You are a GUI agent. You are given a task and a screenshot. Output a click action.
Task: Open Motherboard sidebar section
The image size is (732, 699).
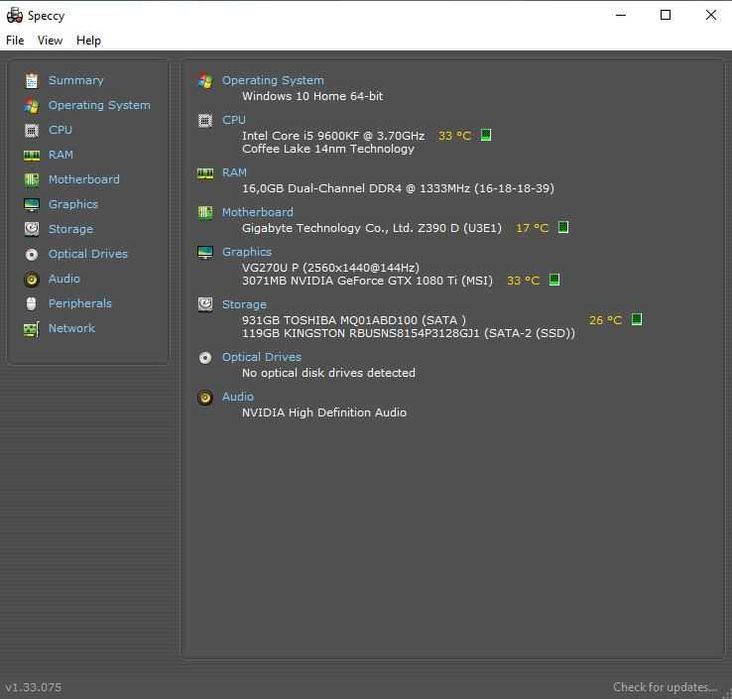(84, 179)
